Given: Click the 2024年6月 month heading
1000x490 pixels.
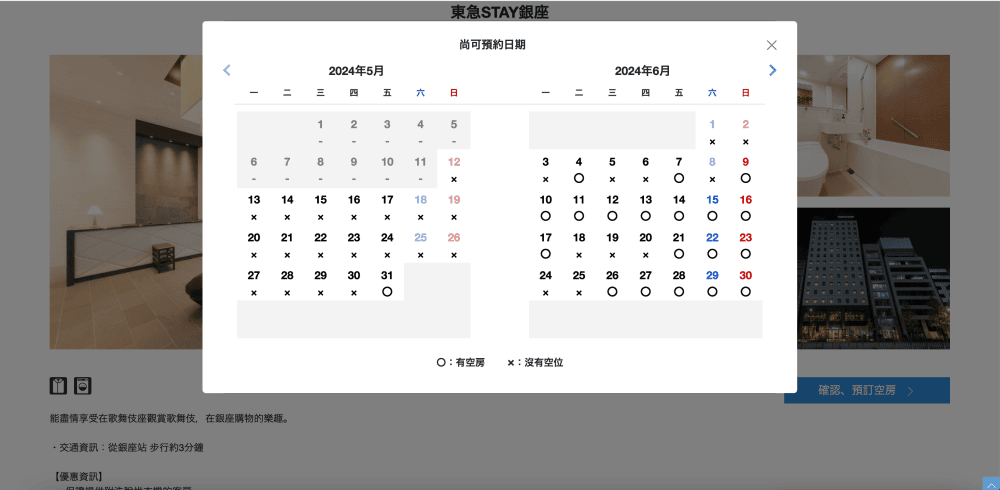Looking at the screenshot, I should 642,71.
